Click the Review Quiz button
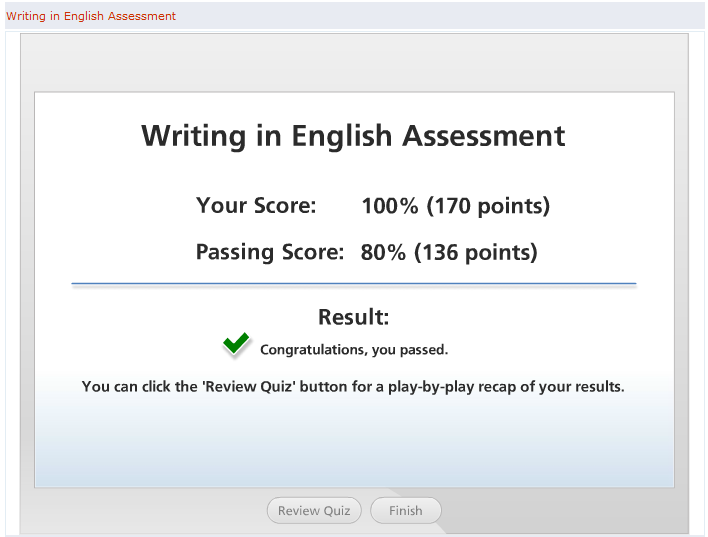Viewport: 708px width, 537px height. [x=314, y=510]
